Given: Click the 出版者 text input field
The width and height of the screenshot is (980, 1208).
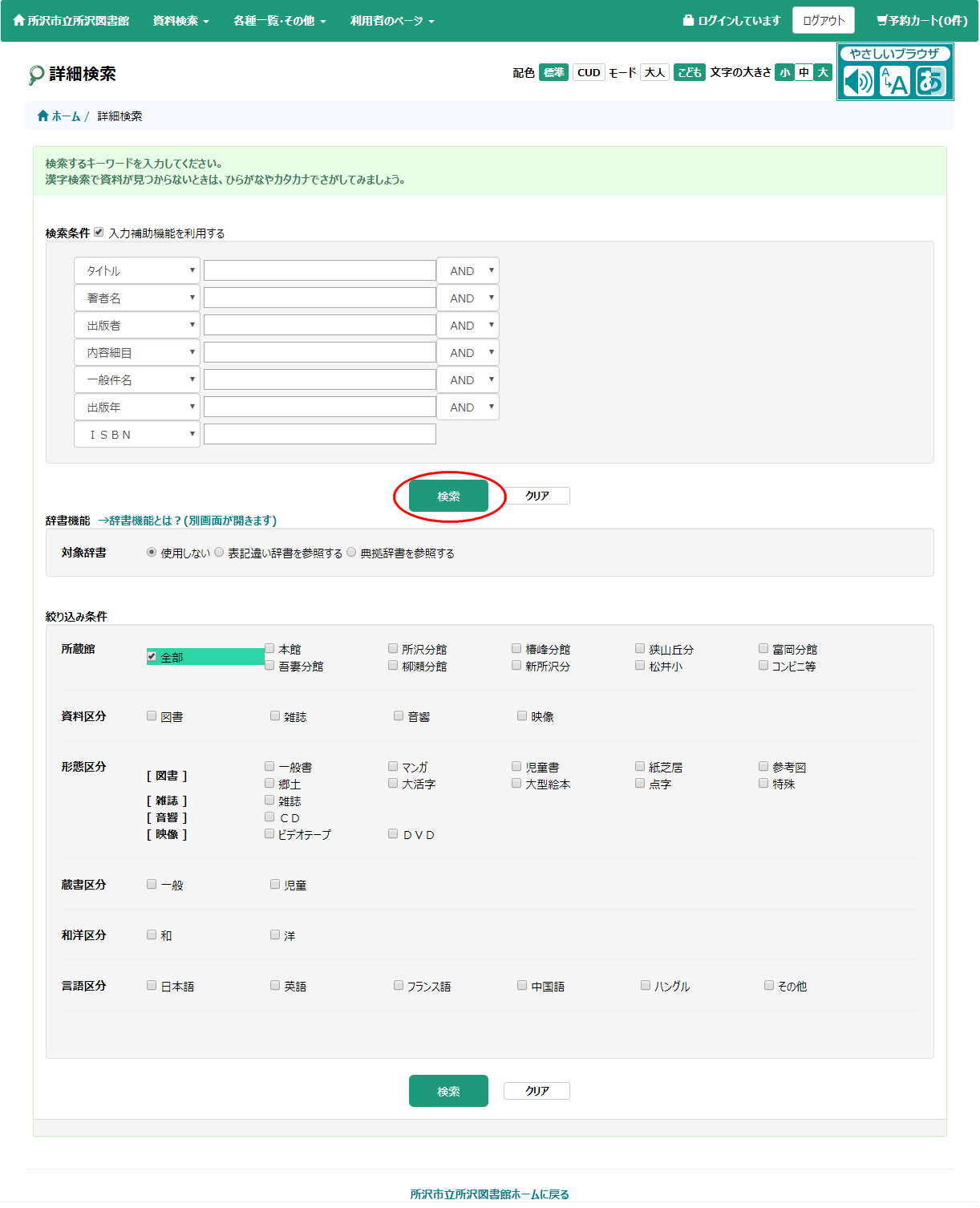Looking at the screenshot, I should coord(319,326).
